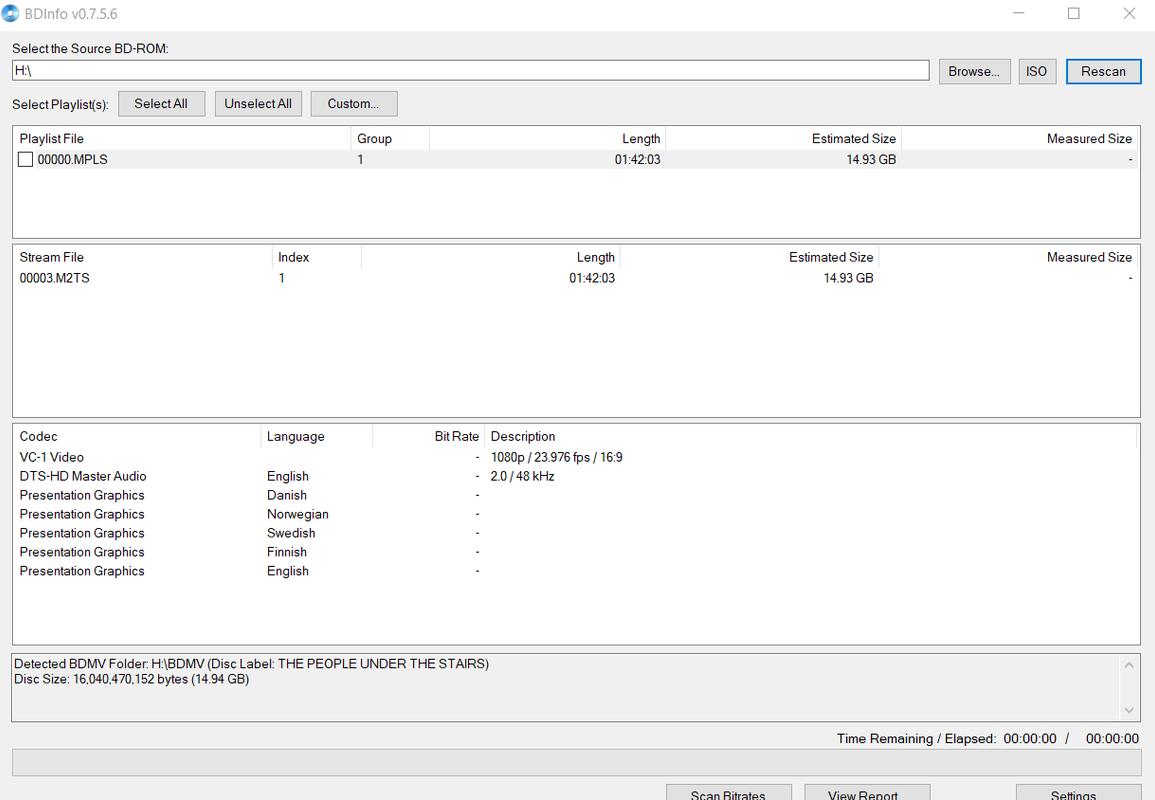Click the Codec column header
The height and width of the screenshot is (800, 1155).
click(137, 436)
